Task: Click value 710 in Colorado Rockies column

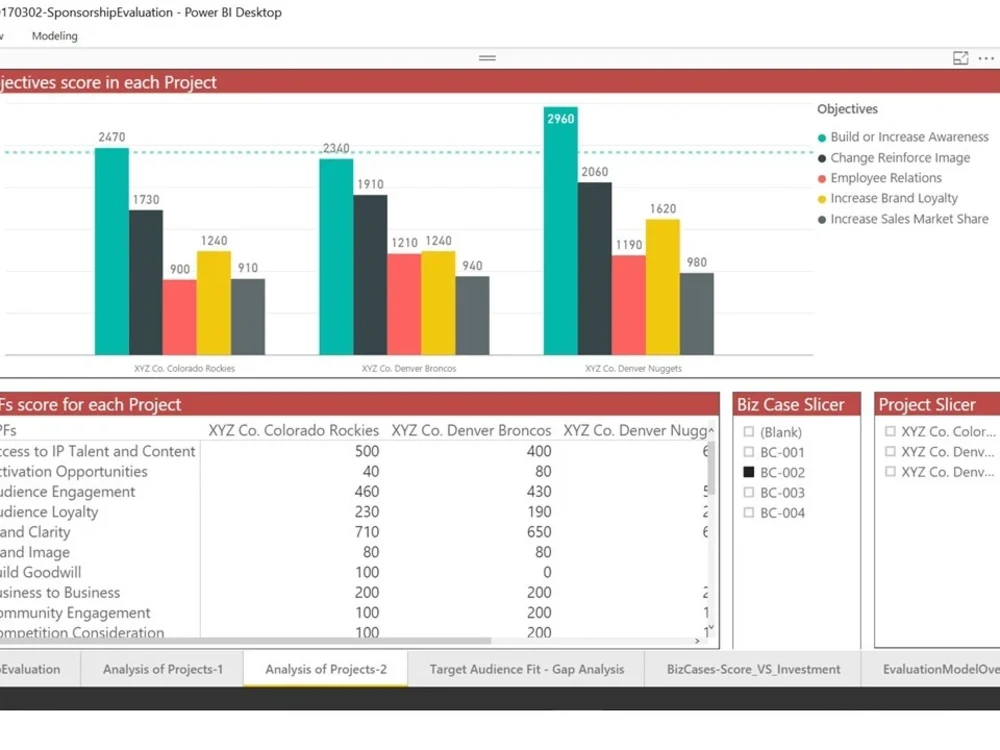Action: [367, 532]
